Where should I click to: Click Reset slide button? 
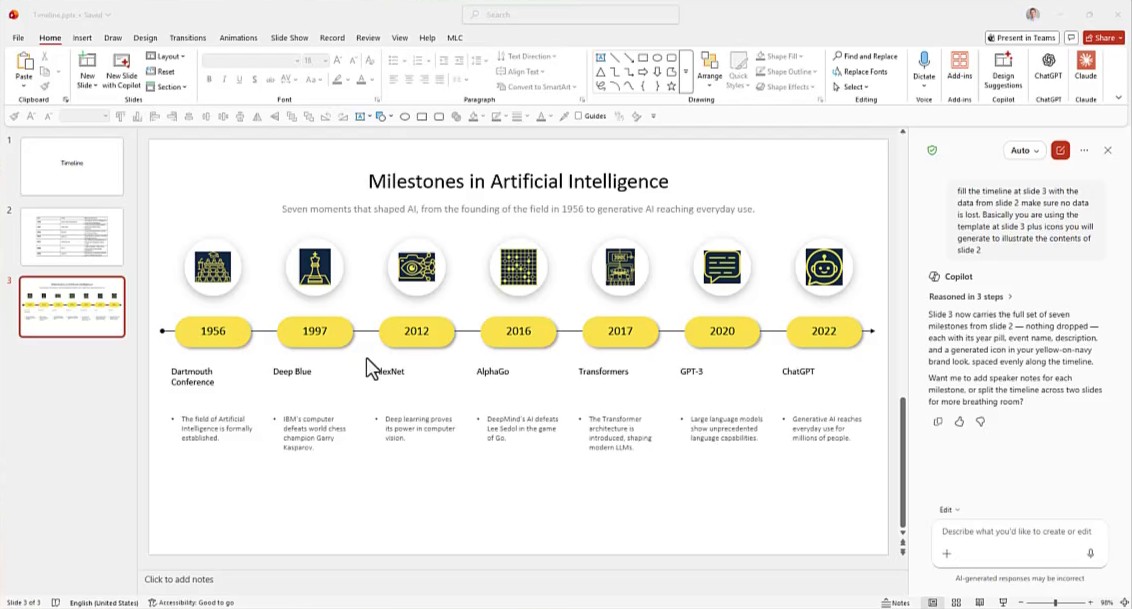point(160,71)
